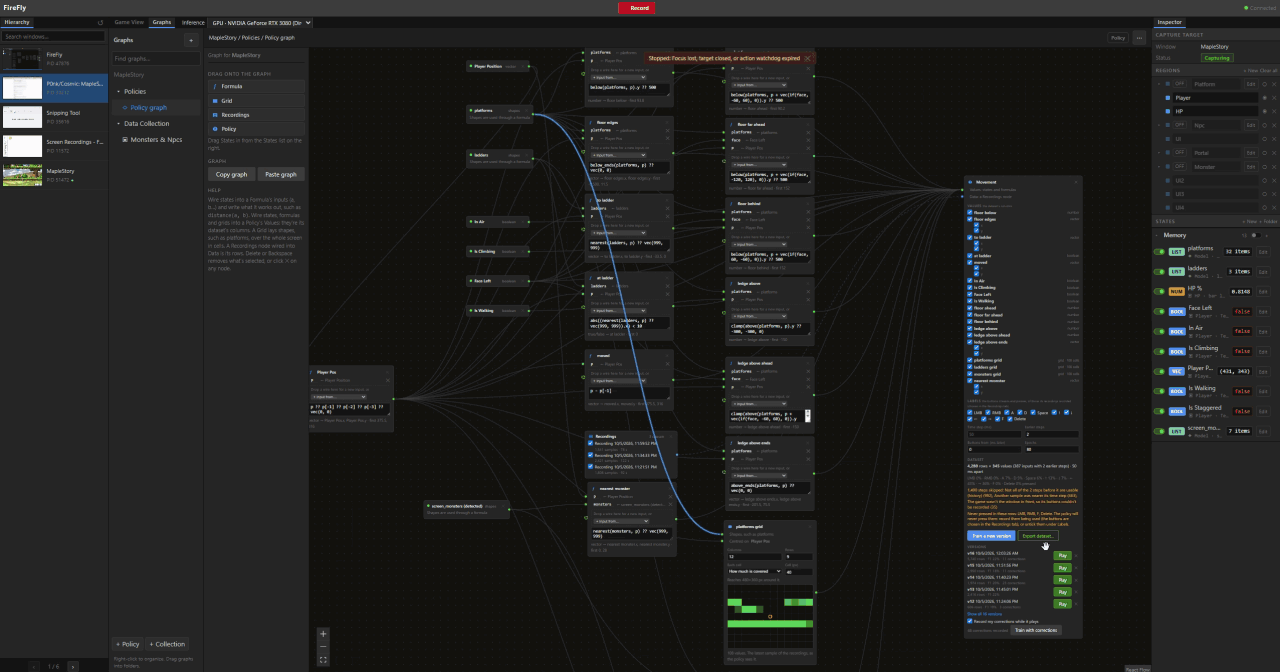Click Train a new version
The height and width of the screenshot is (672, 1280).
tap(991, 536)
